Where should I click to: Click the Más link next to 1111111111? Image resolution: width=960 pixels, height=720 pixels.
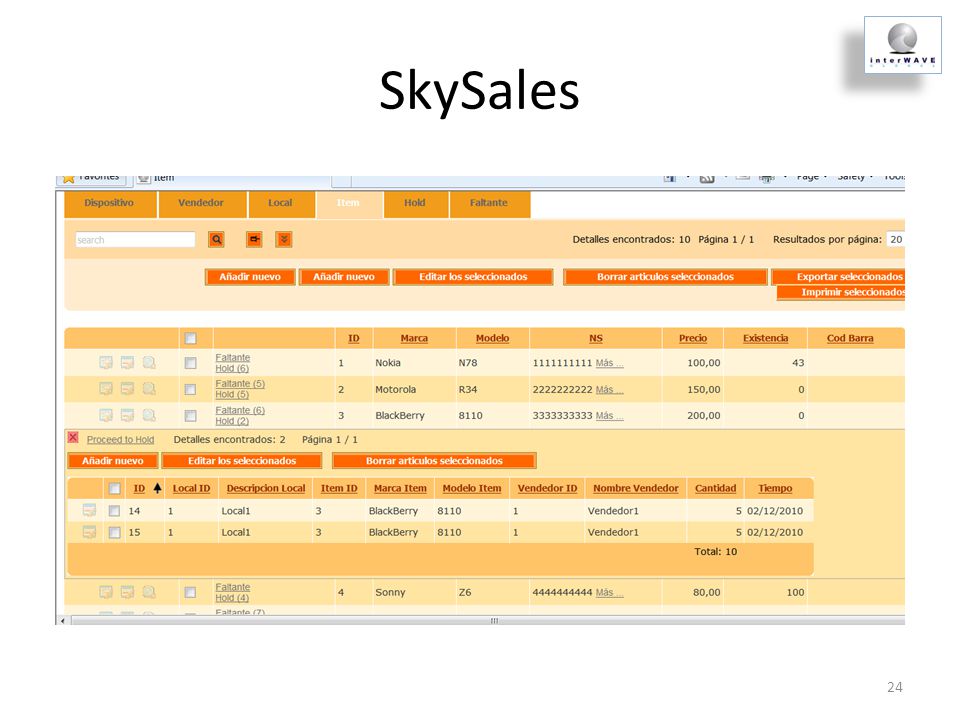pos(609,363)
